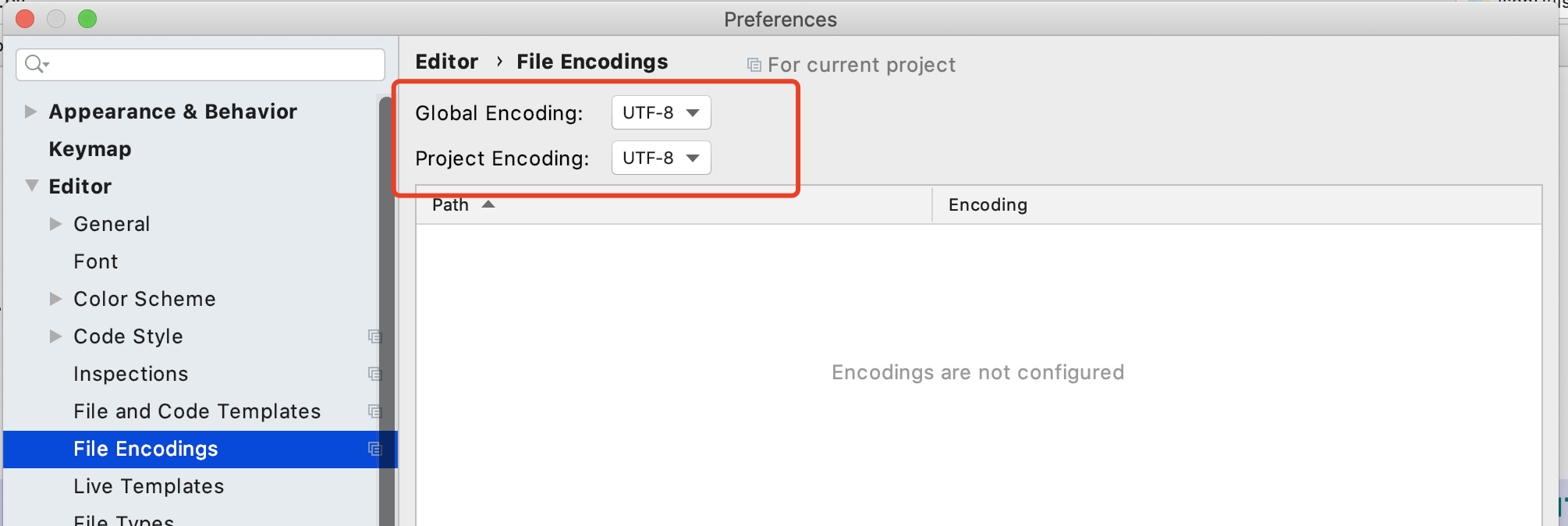Expand the General settings node
The height and width of the screenshot is (526, 1568).
point(55,224)
